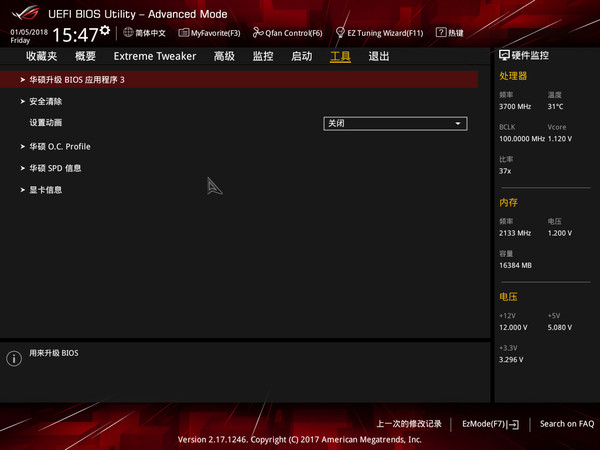Viewport: 600px width, 450px height.
Task: Click the Version 2.17.1246 copyright text
Action: click(300, 440)
